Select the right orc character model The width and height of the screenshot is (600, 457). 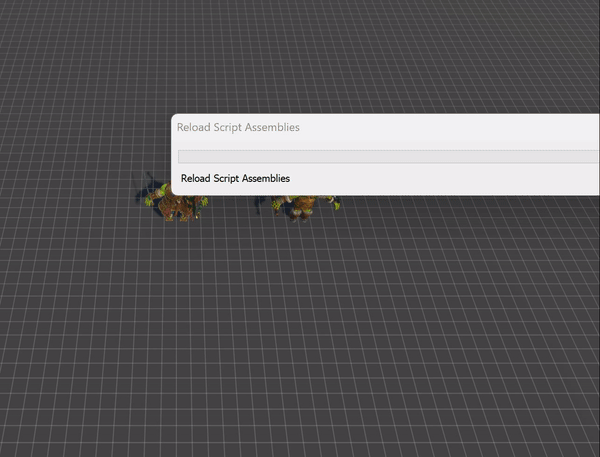pyautogui.click(x=305, y=209)
